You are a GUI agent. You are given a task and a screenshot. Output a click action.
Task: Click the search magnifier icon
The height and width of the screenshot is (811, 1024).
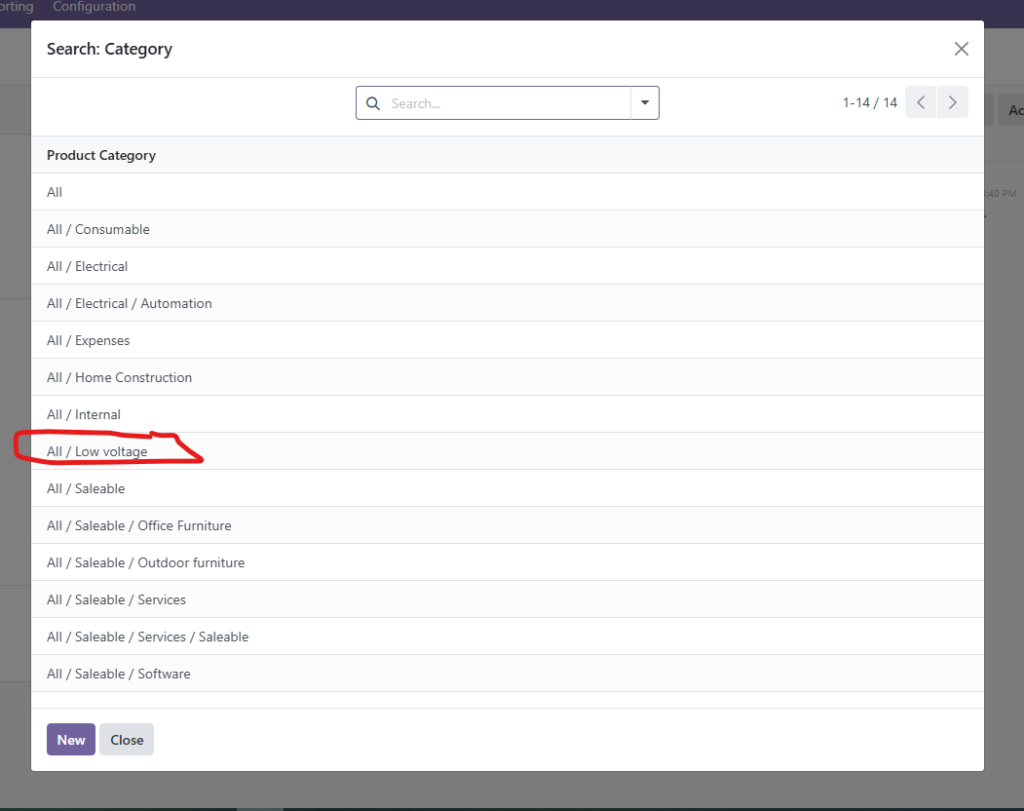(x=373, y=103)
